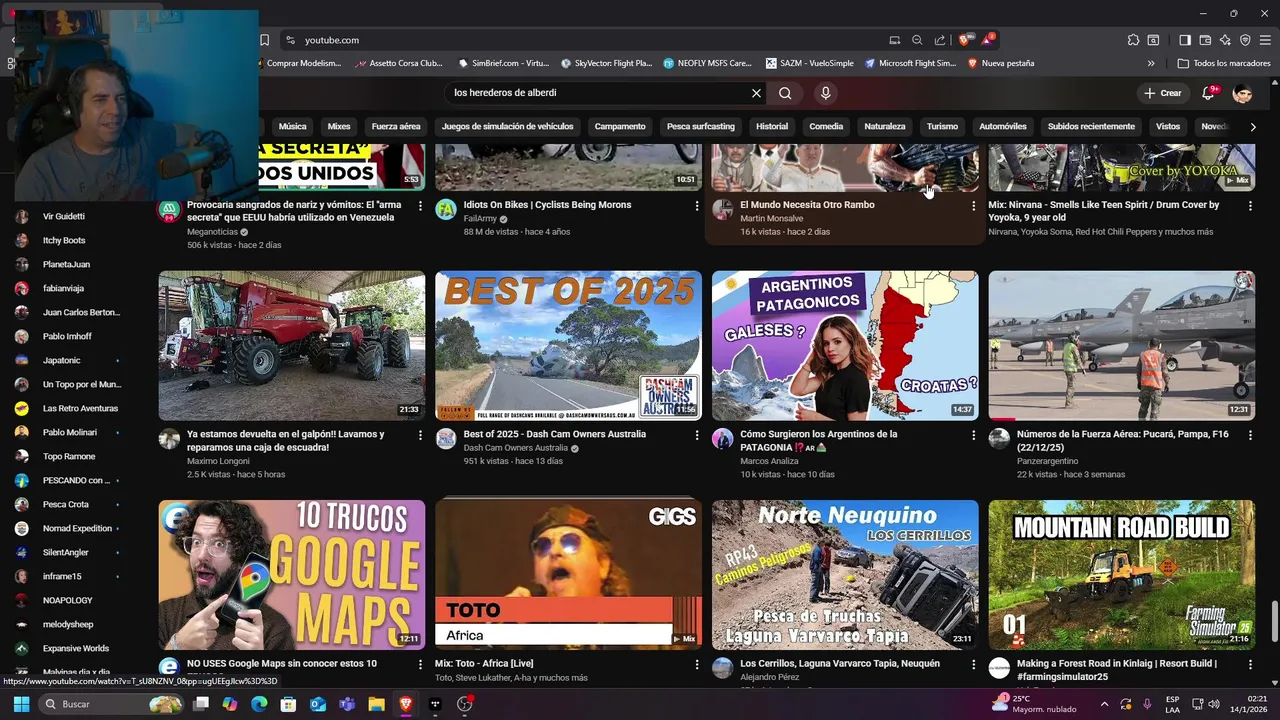This screenshot has height=720, width=1280.
Task: Select the Pesca surfcasting chip
Action: (701, 127)
